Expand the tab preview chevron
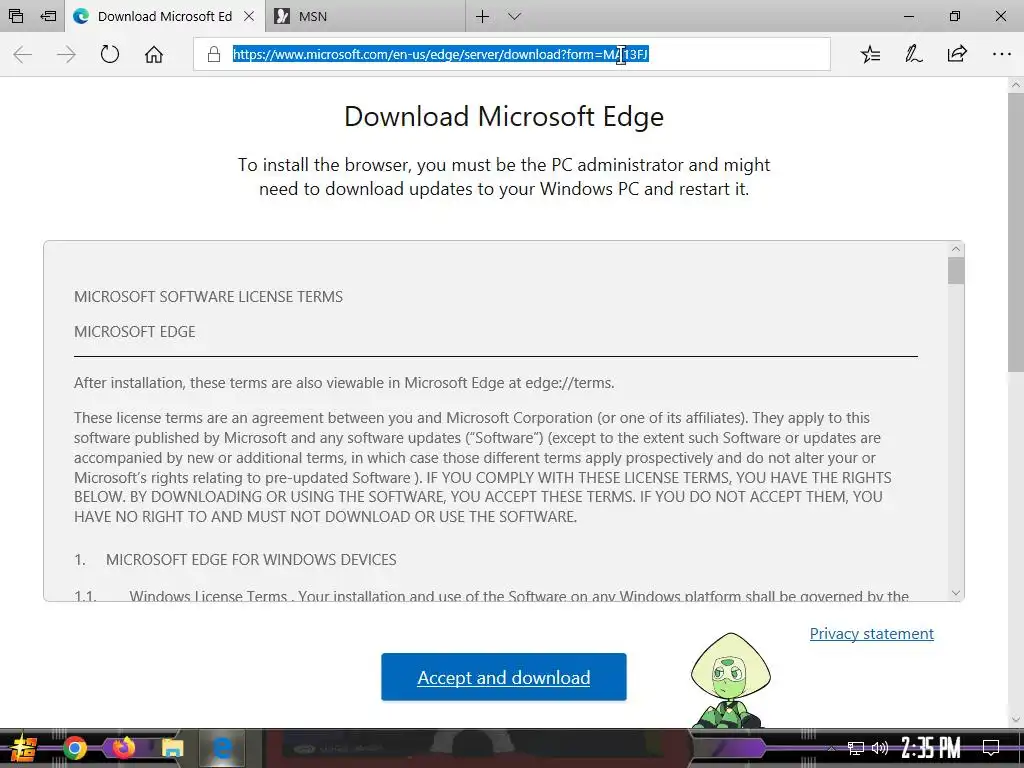Image resolution: width=1024 pixels, height=768 pixels. click(515, 16)
